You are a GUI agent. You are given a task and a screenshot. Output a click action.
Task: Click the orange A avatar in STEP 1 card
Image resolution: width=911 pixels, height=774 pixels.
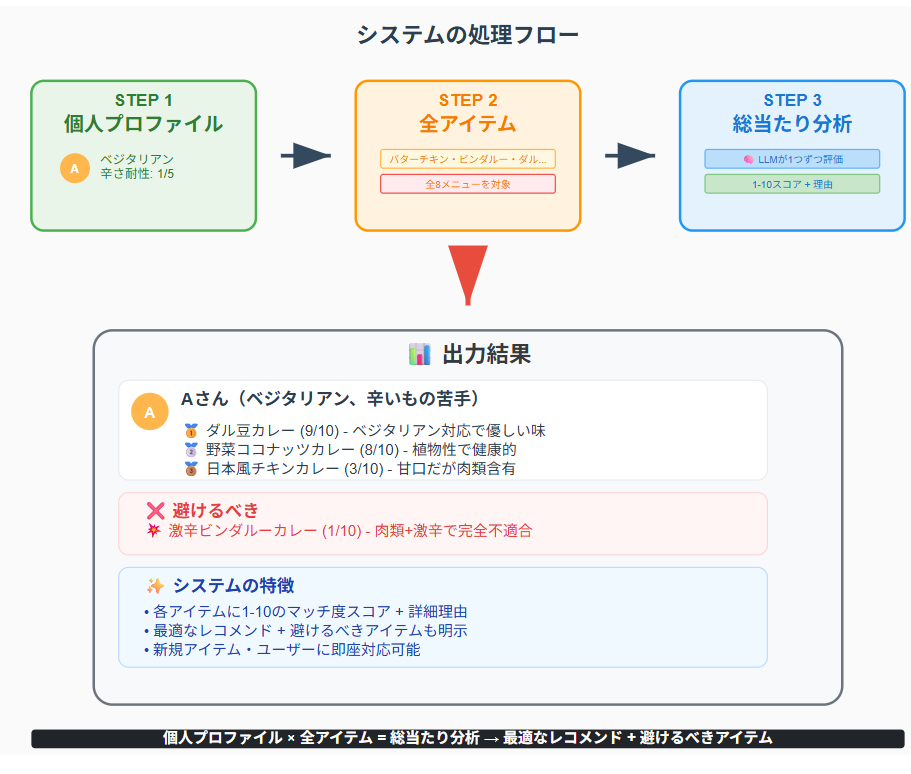tap(75, 169)
